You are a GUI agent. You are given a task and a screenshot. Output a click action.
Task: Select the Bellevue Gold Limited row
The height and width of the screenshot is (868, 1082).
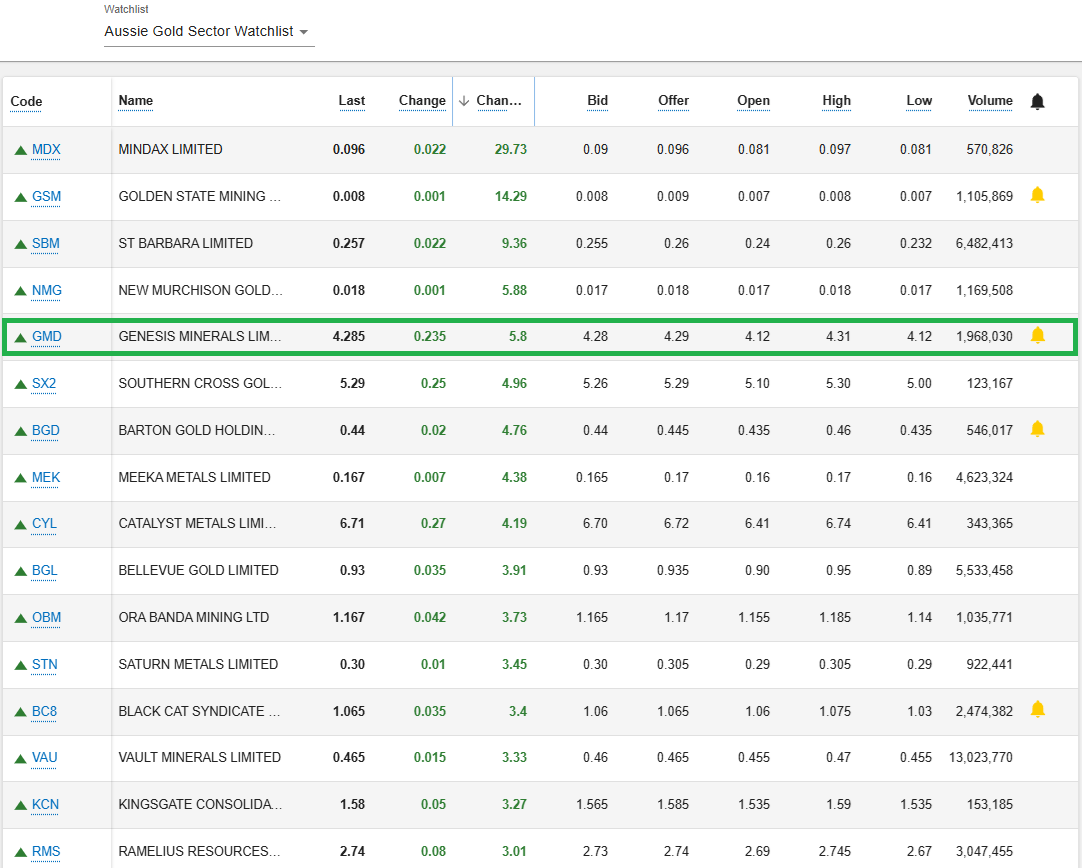(198, 570)
